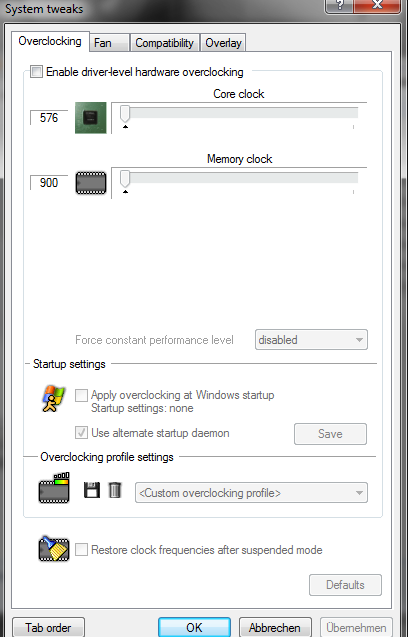Click the overclocking profile memory chip icon
Screen dimensions: 411x637
54,488
